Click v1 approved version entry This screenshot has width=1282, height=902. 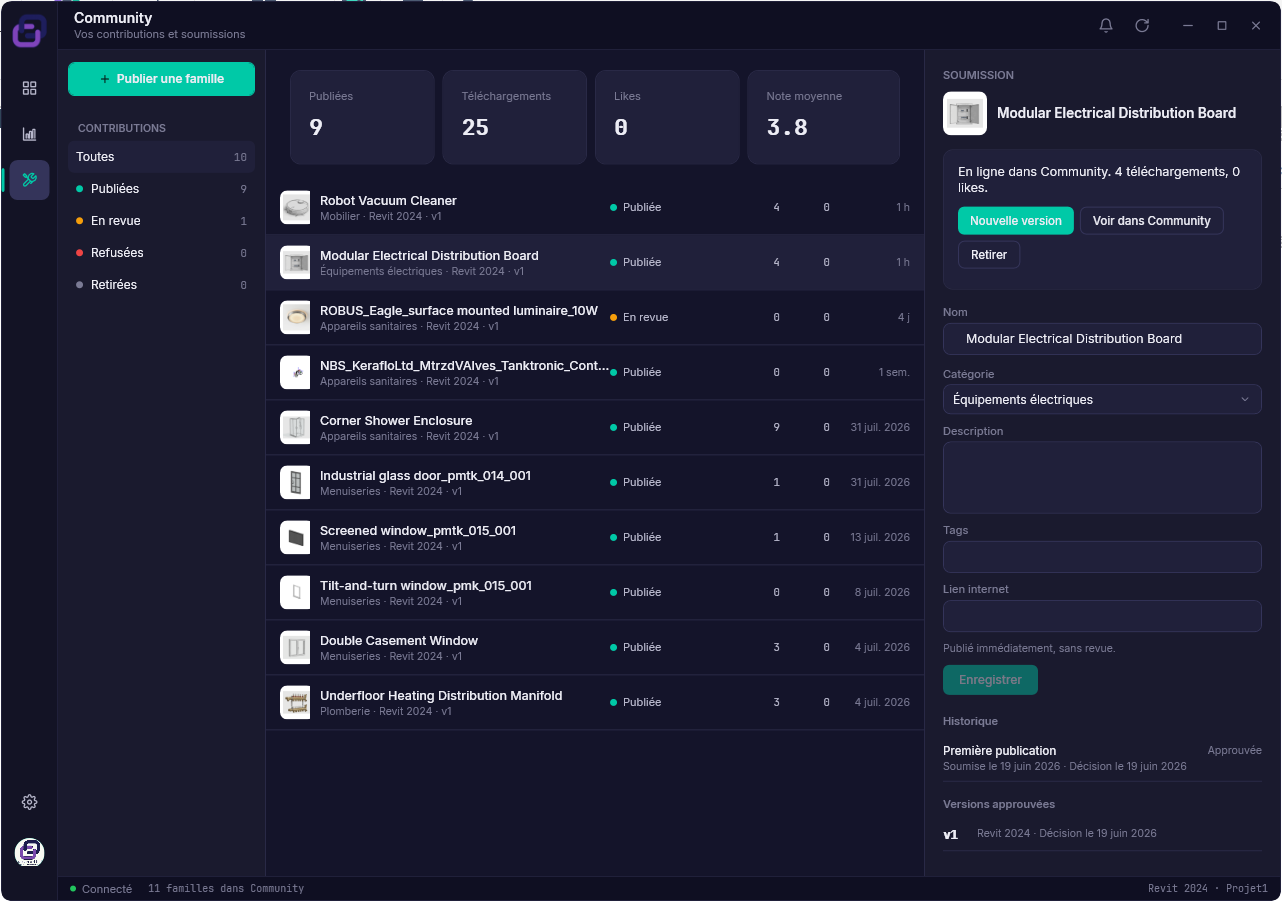(1102, 834)
